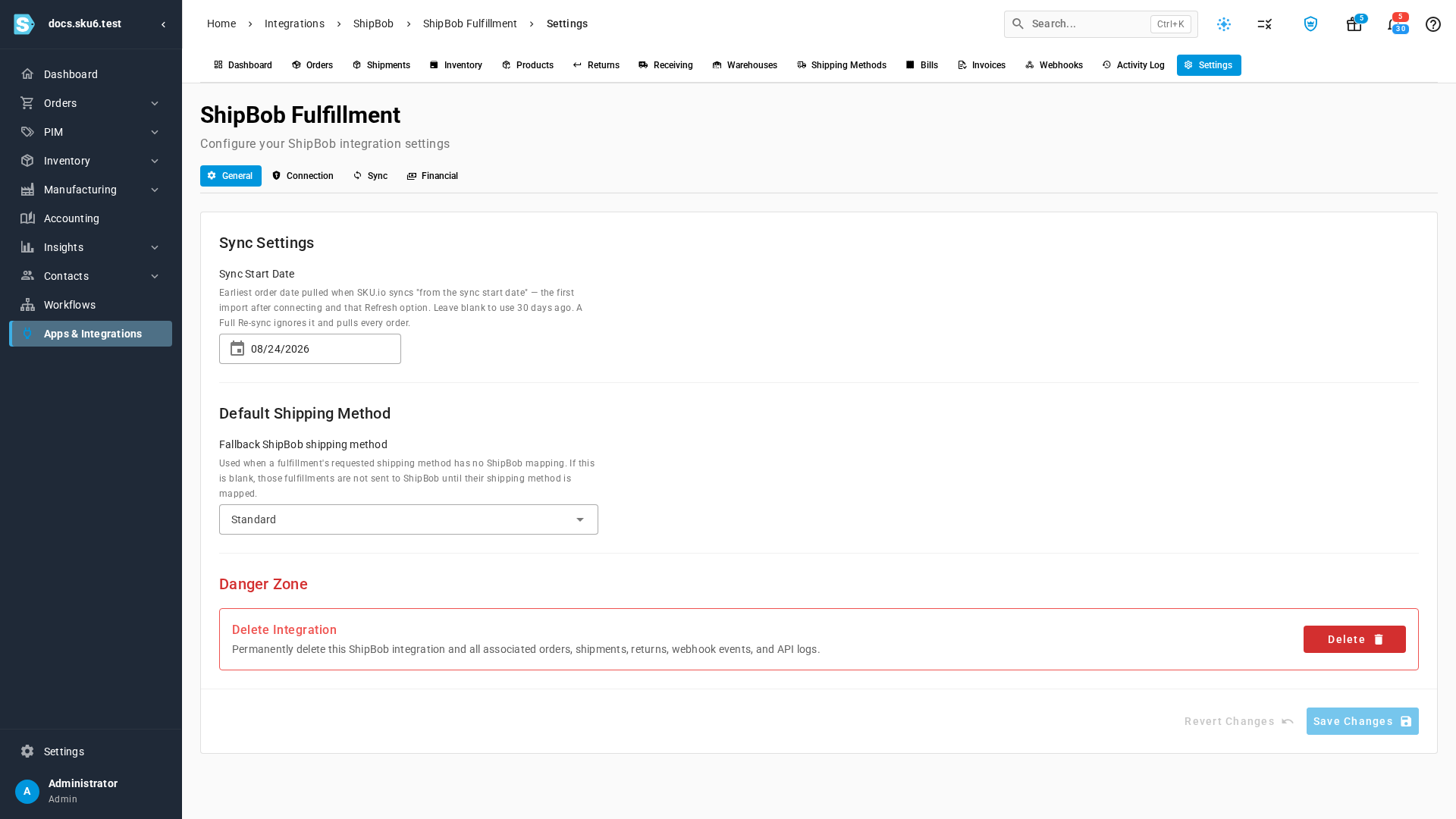Click the Administrator avatar icon
This screenshot has height=819, width=1456.
tap(27, 792)
